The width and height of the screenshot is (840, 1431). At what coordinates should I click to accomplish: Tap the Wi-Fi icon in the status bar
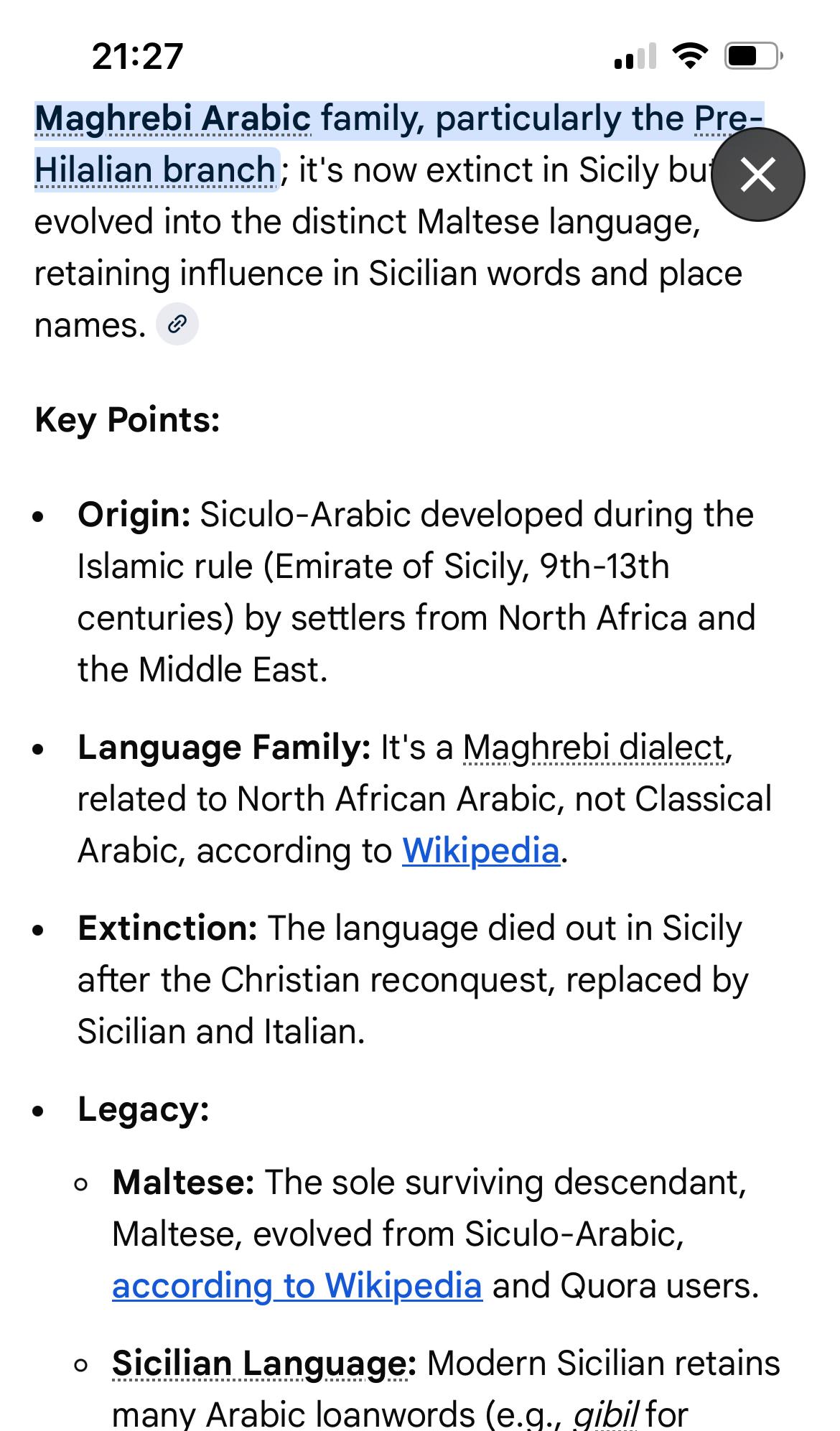click(x=689, y=56)
